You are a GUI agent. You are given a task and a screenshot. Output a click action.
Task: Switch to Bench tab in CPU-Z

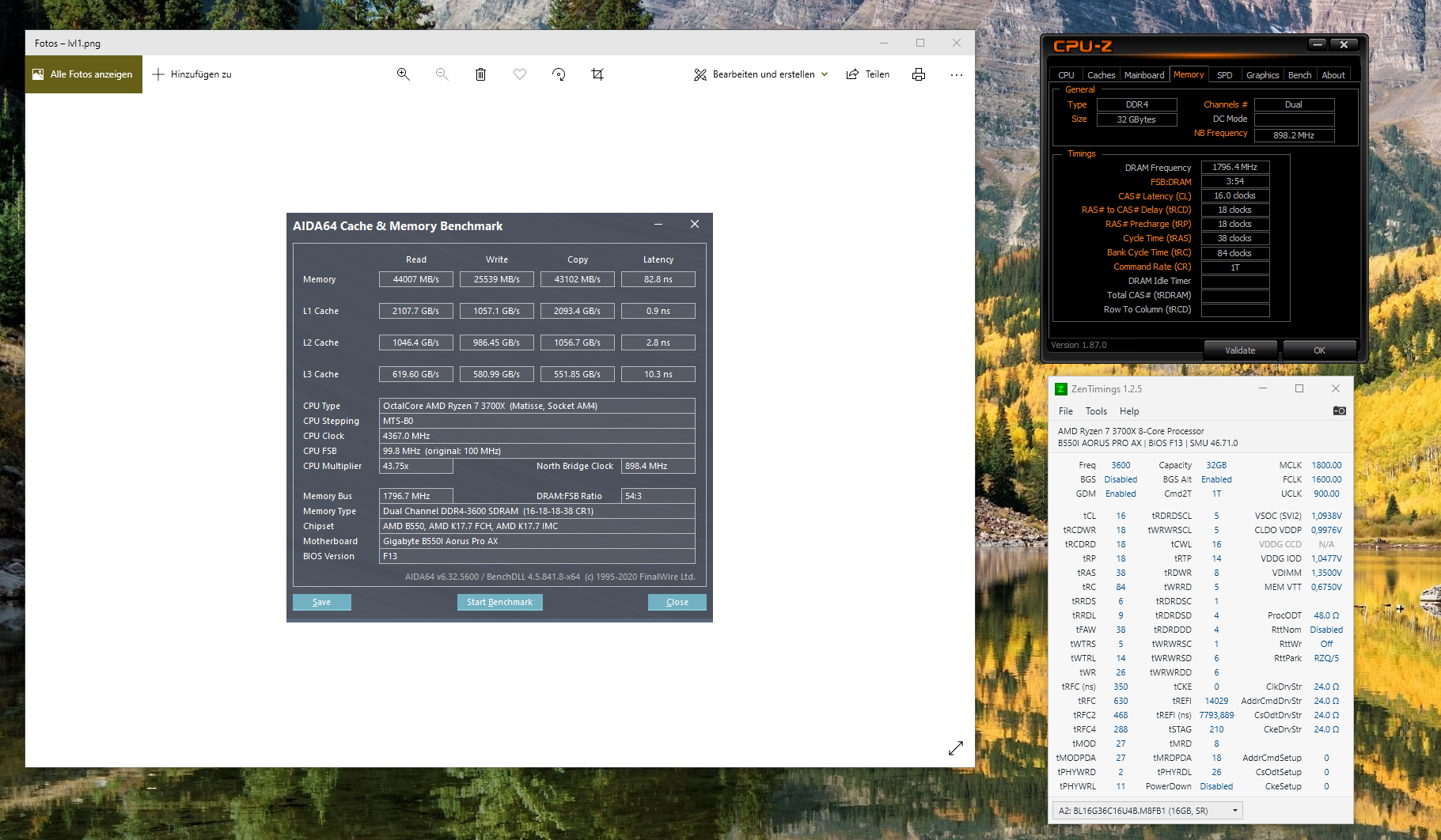click(x=1300, y=75)
